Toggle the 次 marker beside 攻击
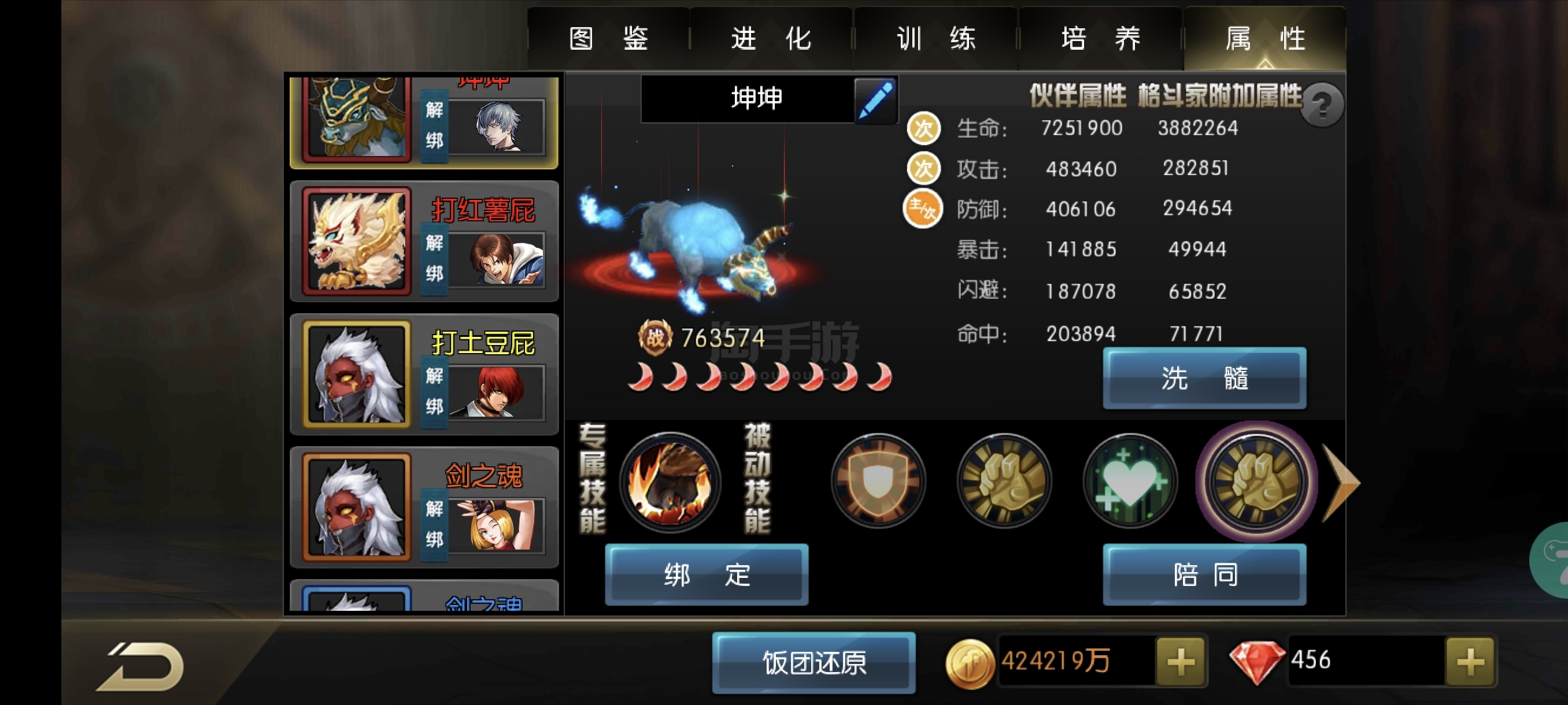The height and width of the screenshot is (705, 1568). coord(923,169)
